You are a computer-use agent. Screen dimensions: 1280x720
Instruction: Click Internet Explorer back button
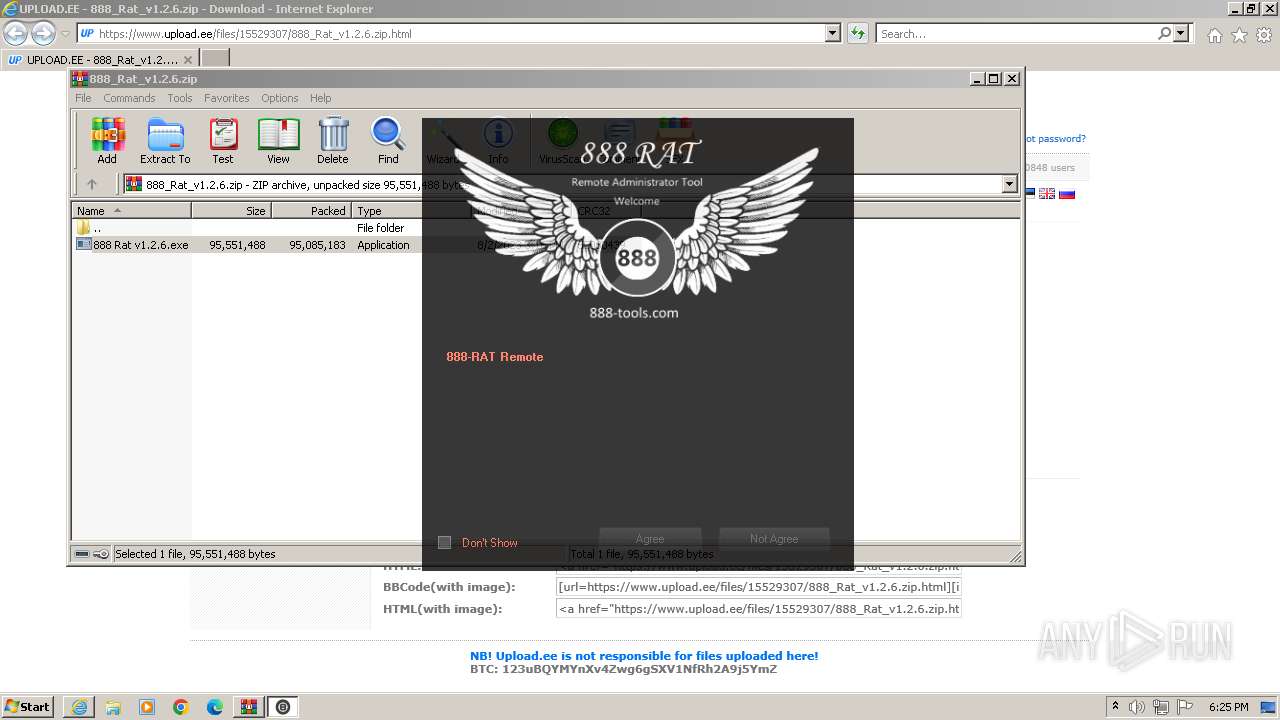click(16, 33)
